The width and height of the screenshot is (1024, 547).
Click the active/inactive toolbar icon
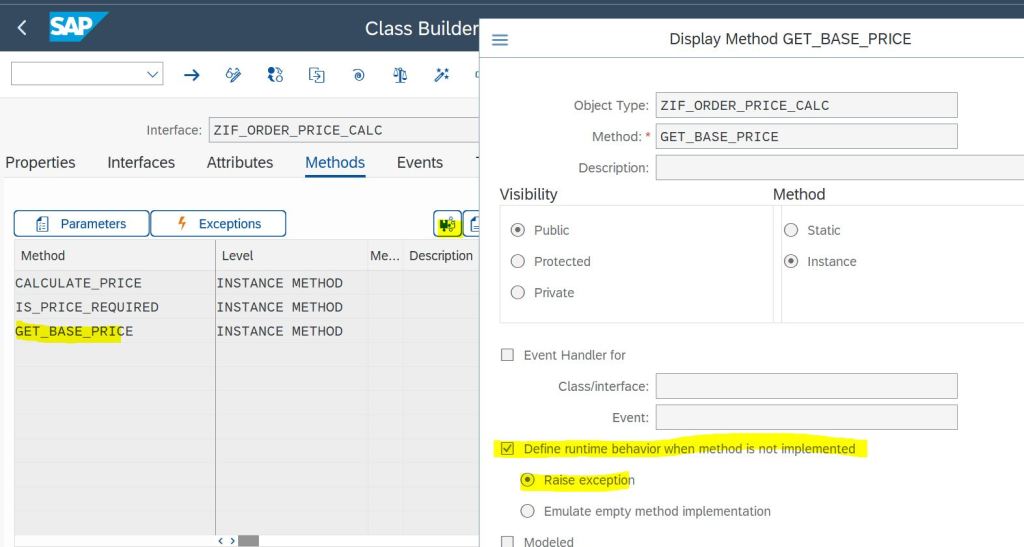tap(275, 75)
